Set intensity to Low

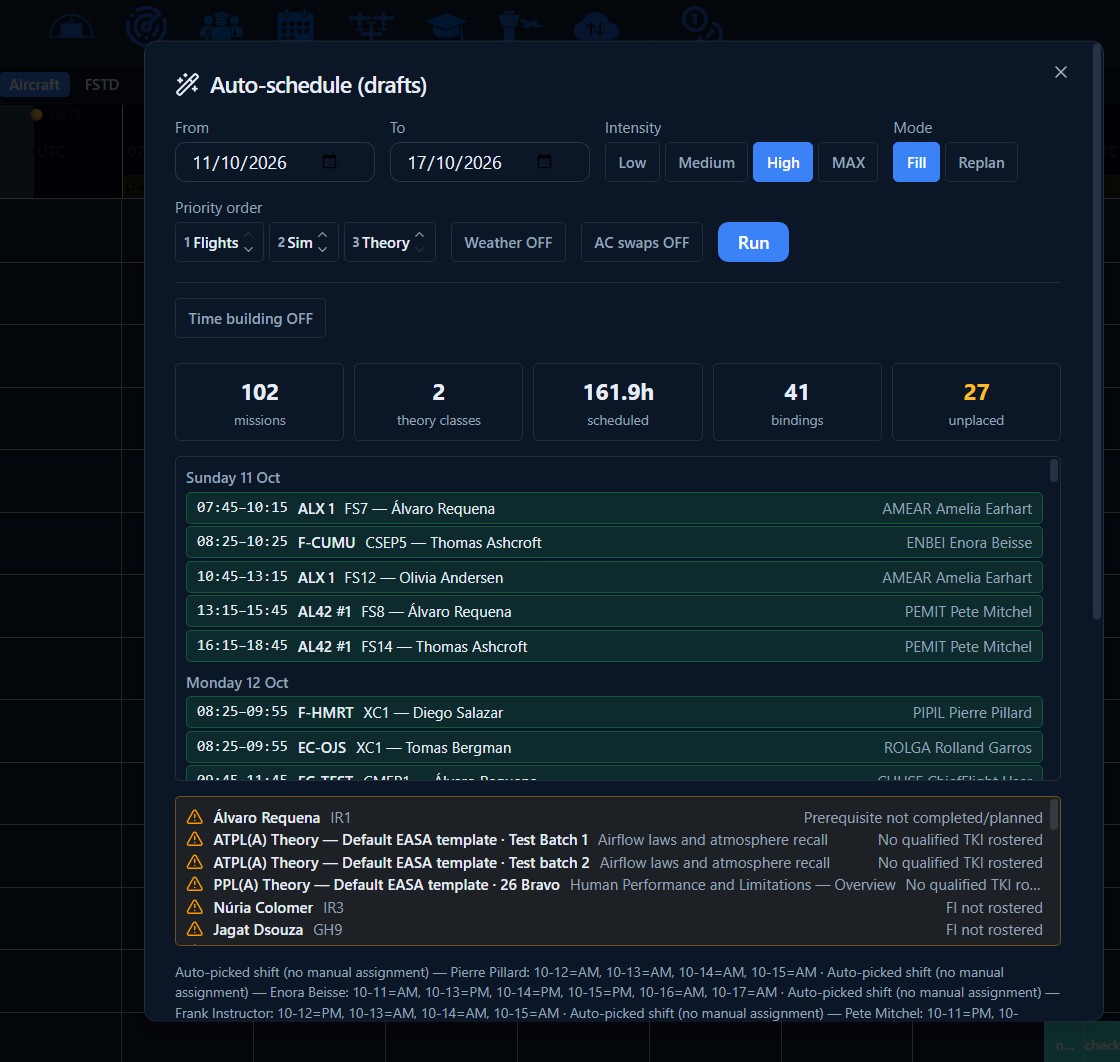click(632, 162)
